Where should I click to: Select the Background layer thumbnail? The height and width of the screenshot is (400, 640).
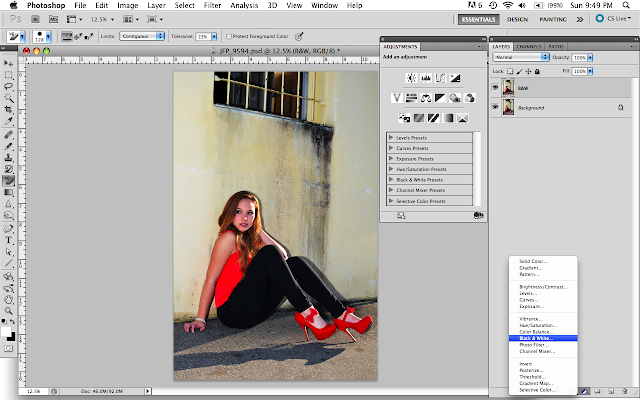[510, 106]
